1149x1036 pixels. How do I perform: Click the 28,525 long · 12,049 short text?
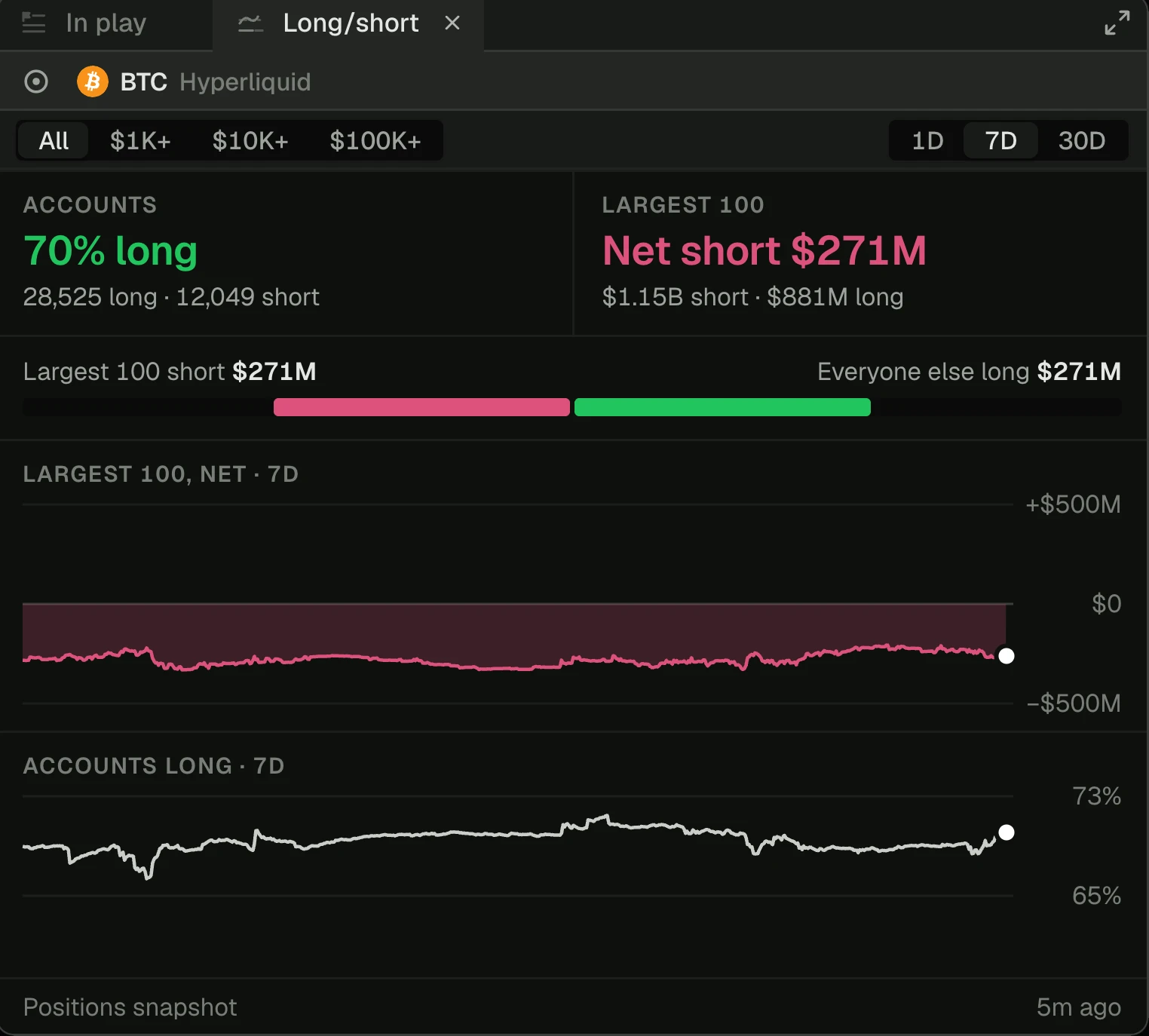[171, 297]
